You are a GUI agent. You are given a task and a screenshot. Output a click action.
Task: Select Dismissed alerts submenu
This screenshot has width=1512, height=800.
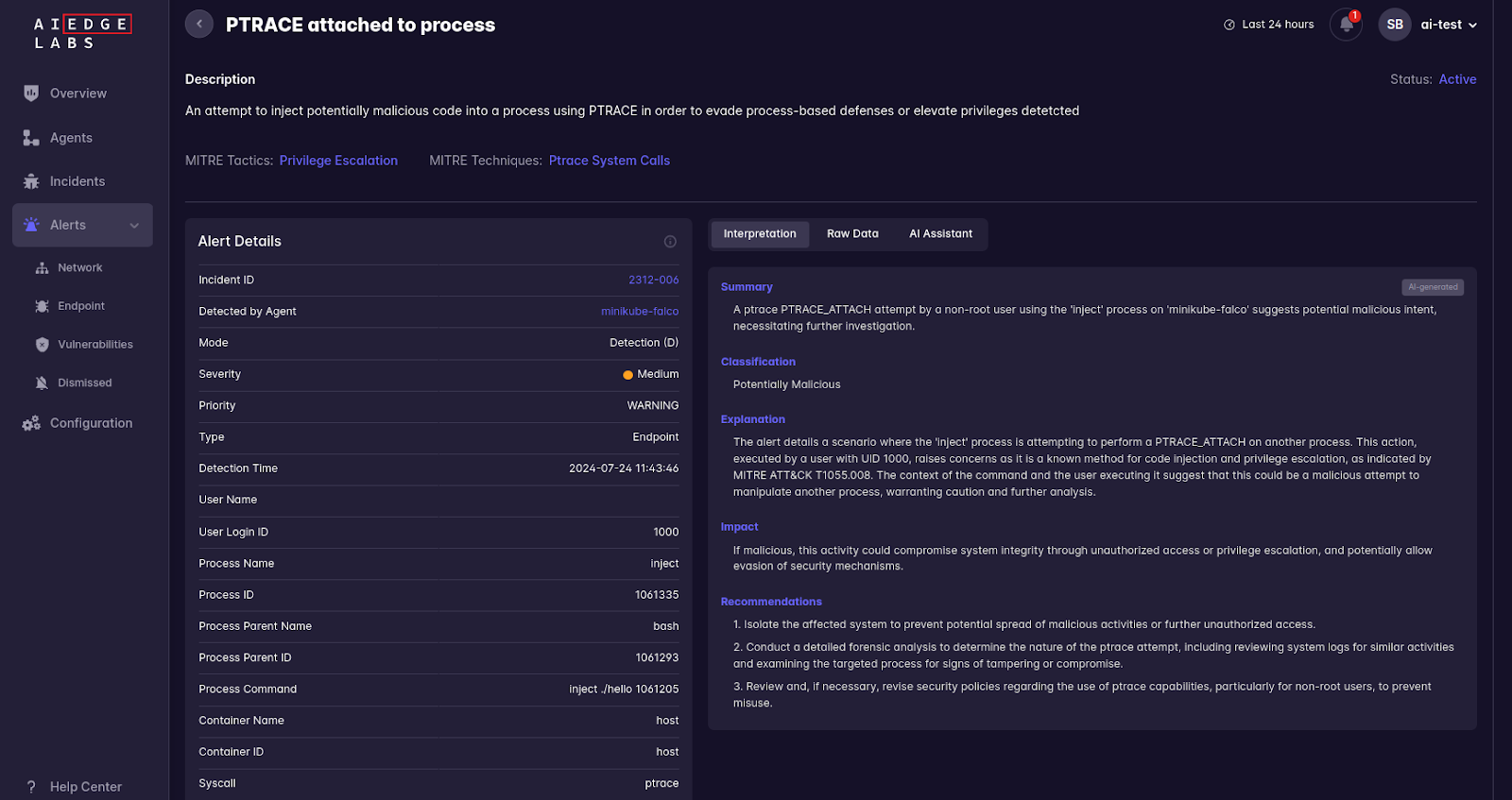pyautogui.click(x=85, y=383)
